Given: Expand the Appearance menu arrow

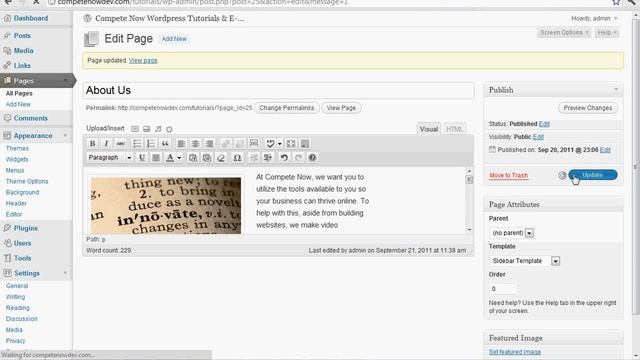Looking at the screenshot, I should pyautogui.click(x=65, y=136).
